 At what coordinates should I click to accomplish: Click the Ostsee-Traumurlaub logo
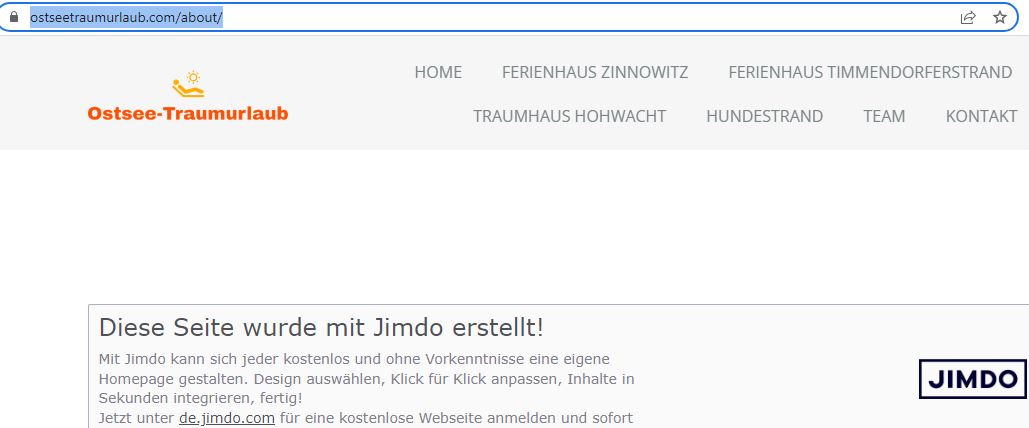tap(188, 96)
